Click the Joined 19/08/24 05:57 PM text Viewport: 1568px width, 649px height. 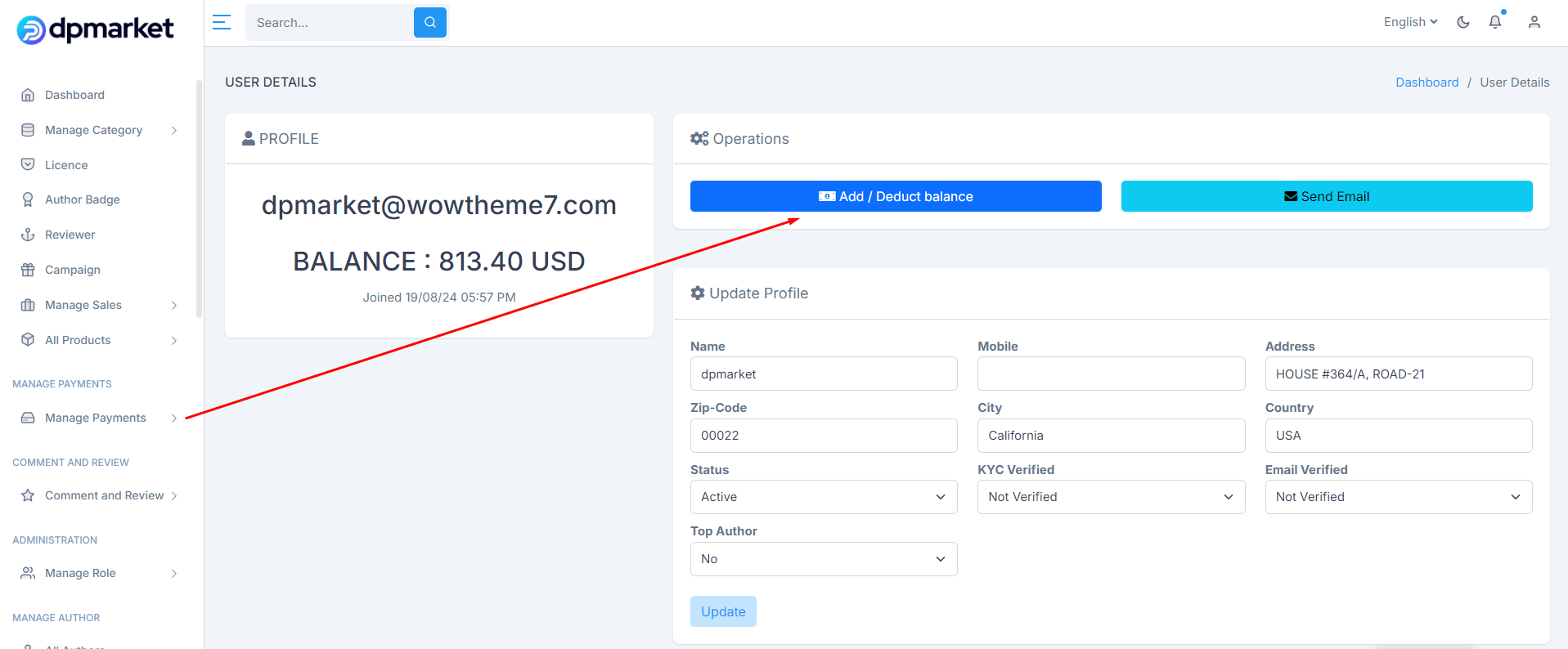tap(439, 298)
